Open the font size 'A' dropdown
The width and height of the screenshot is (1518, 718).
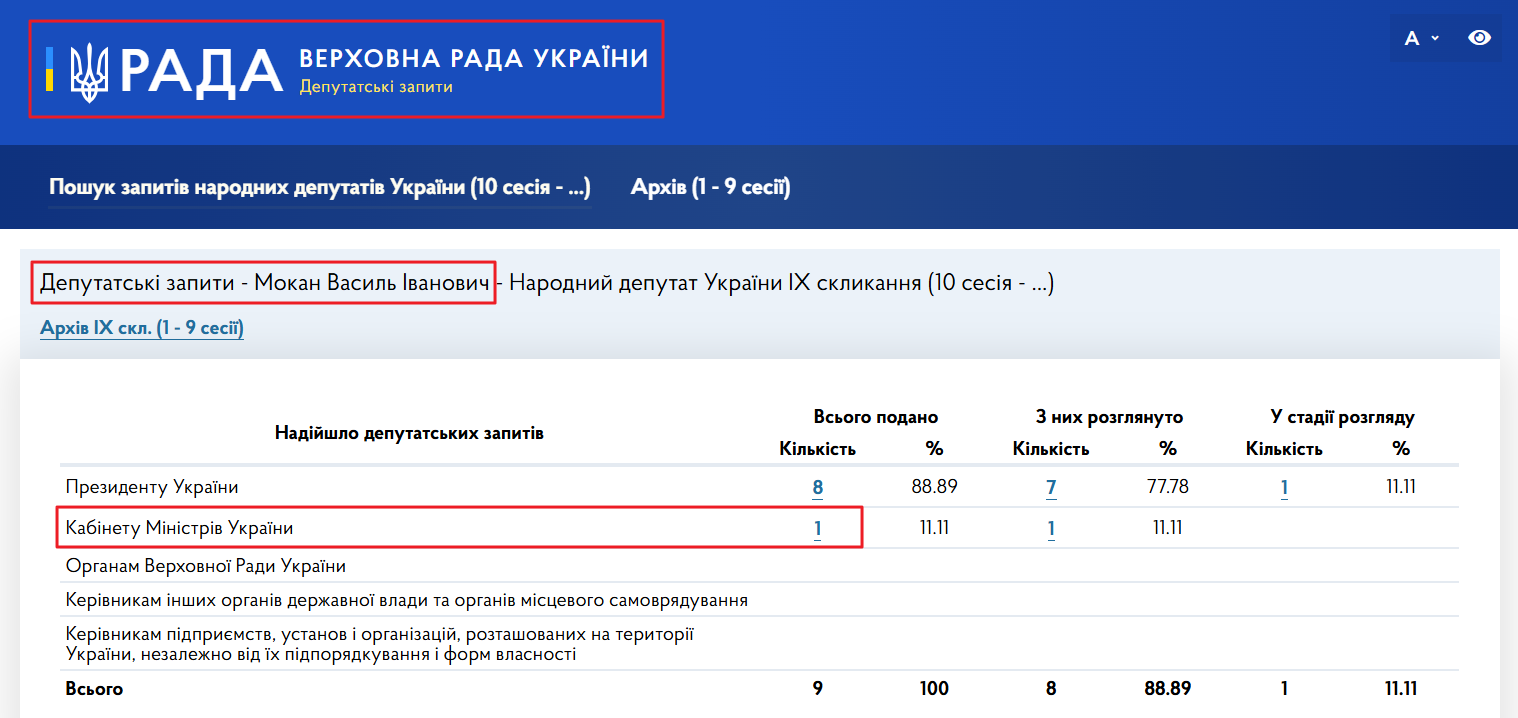click(x=1421, y=38)
